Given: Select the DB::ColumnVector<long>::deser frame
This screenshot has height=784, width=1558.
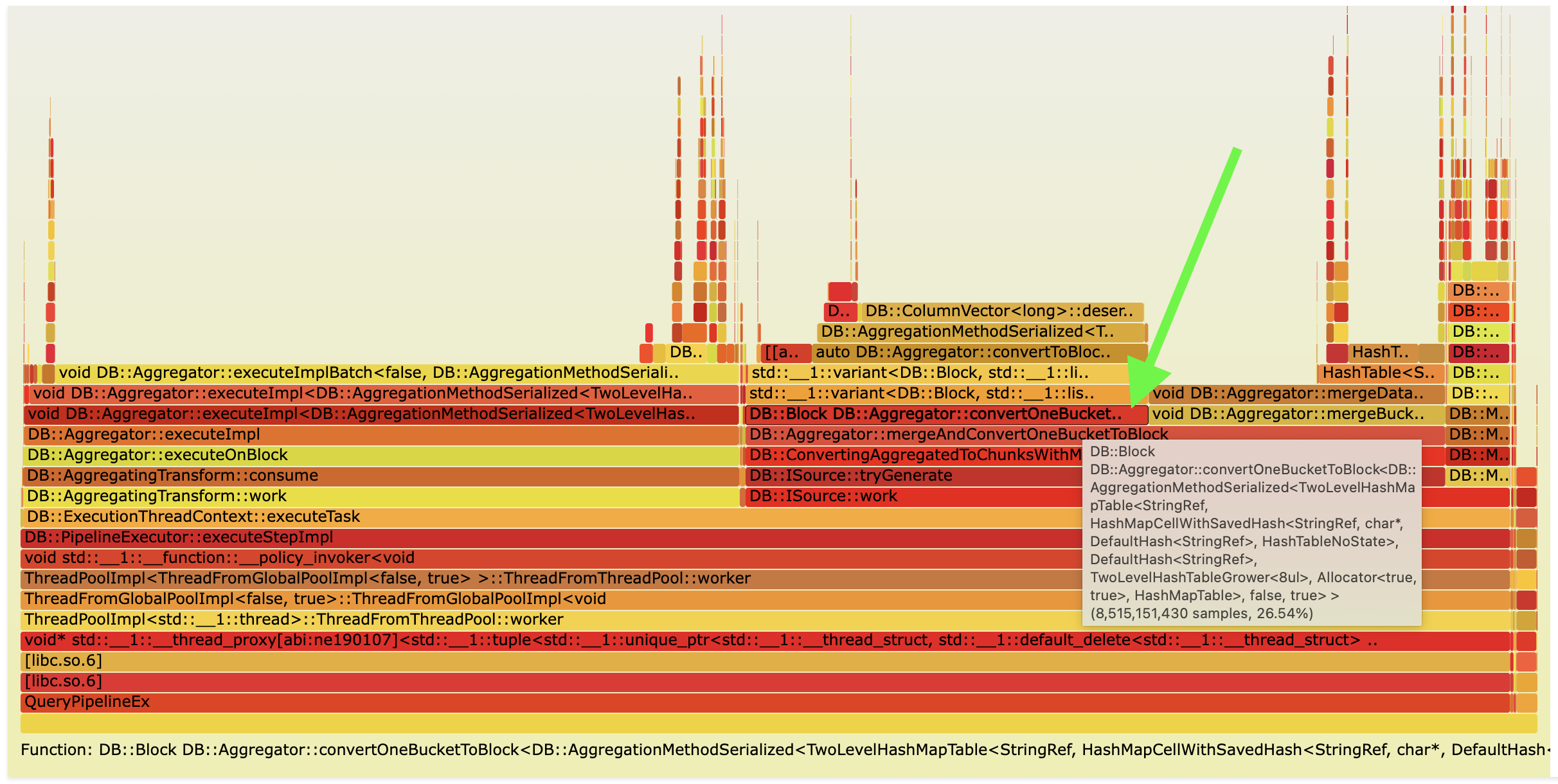Looking at the screenshot, I should pos(999,311).
